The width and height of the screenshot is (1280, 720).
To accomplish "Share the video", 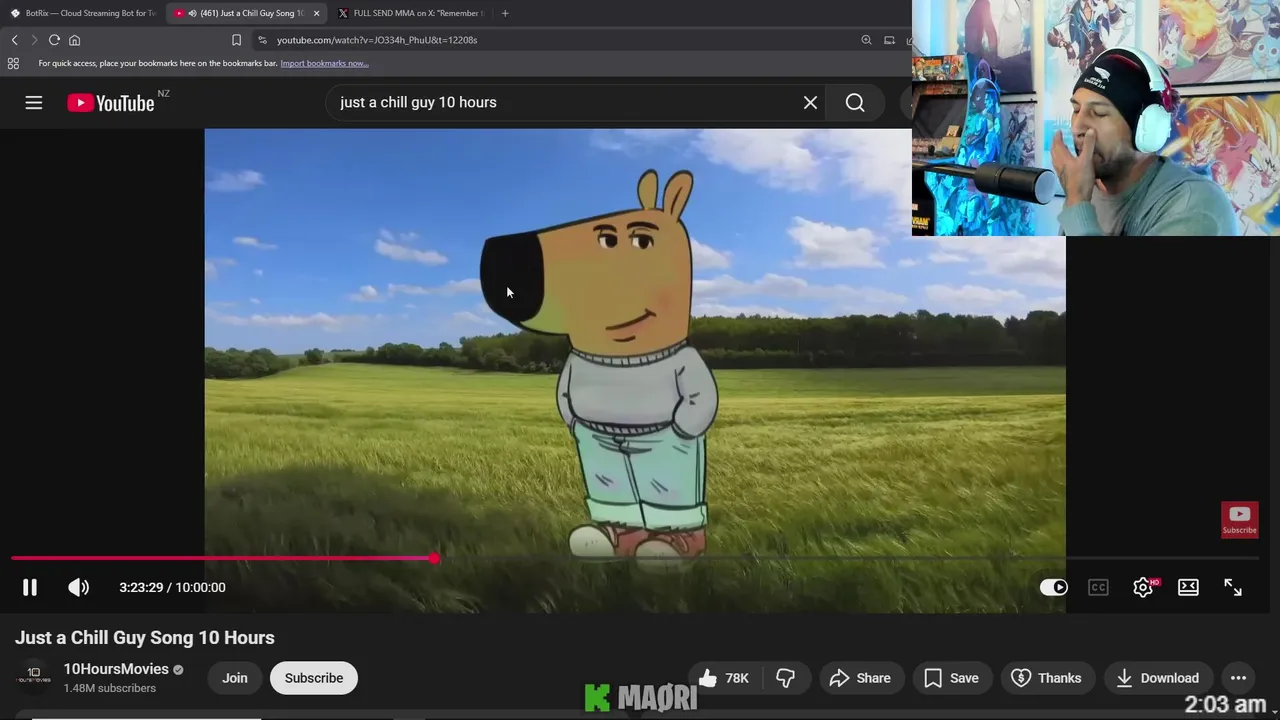I will pyautogui.click(x=860, y=677).
